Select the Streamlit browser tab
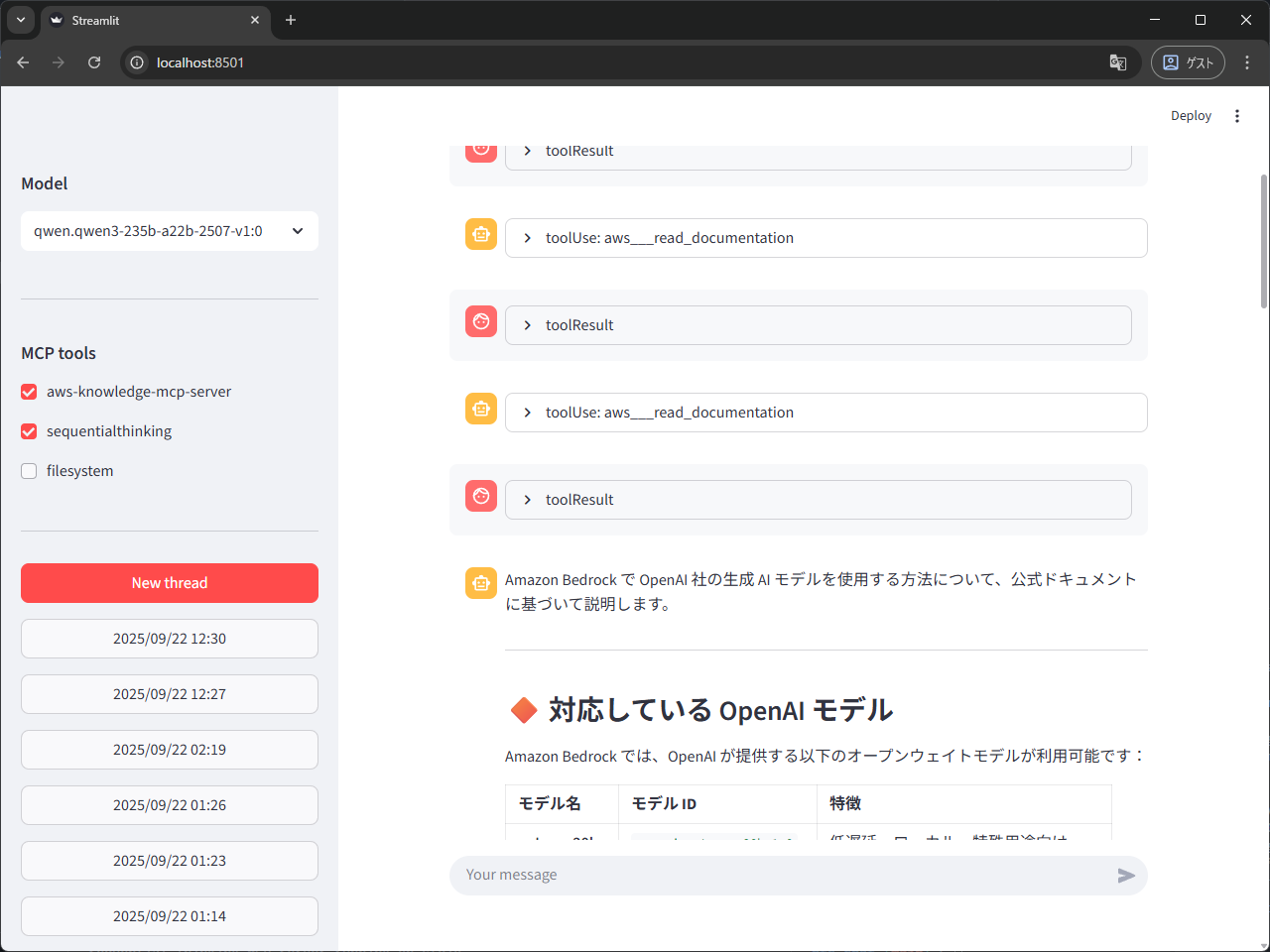The width and height of the screenshot is (1270, 952). 156,20
